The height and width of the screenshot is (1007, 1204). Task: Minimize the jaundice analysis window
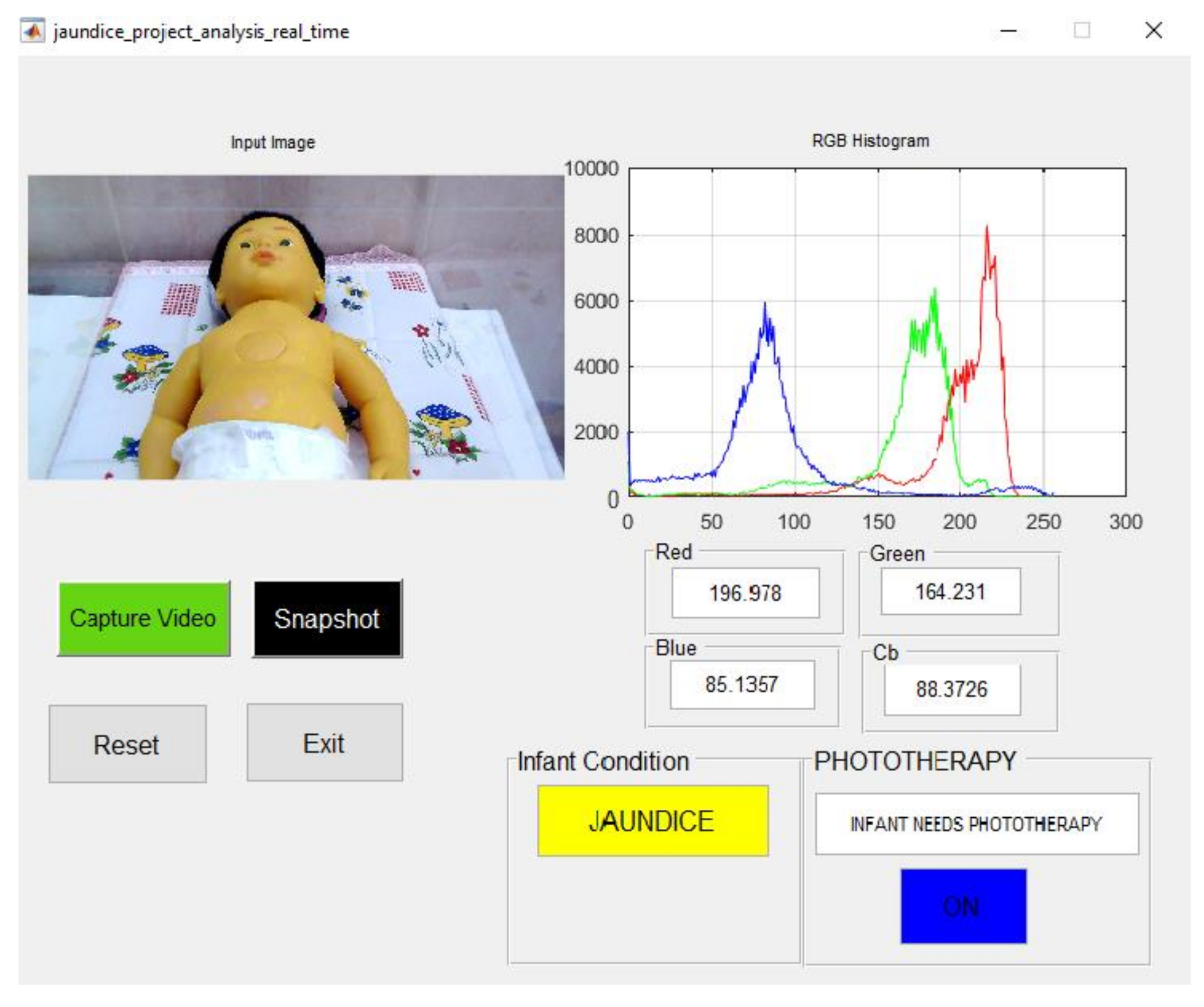click(x=1008, y=30)
